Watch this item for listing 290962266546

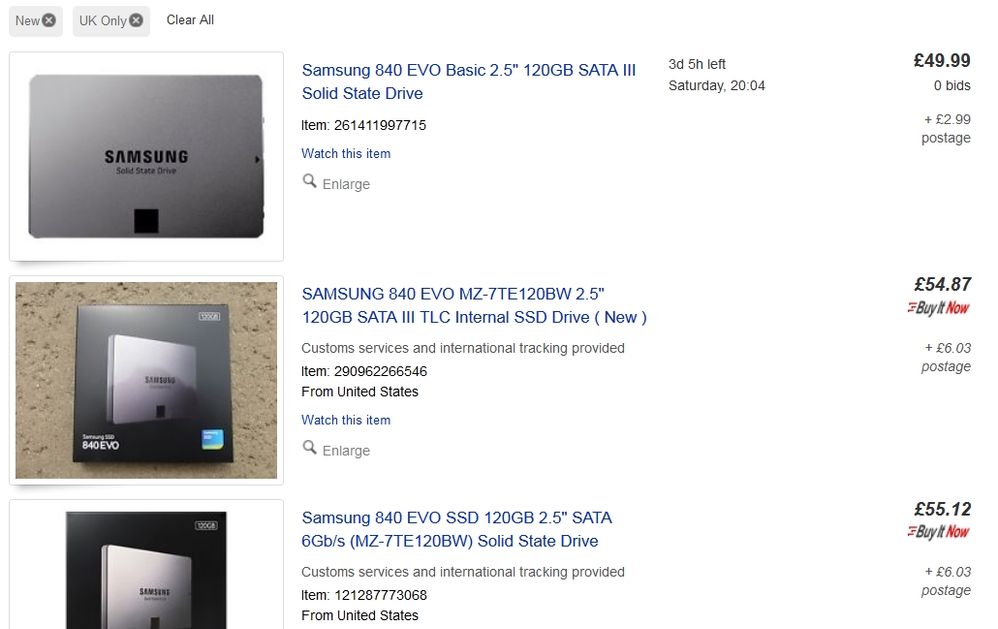coord(346,420)
